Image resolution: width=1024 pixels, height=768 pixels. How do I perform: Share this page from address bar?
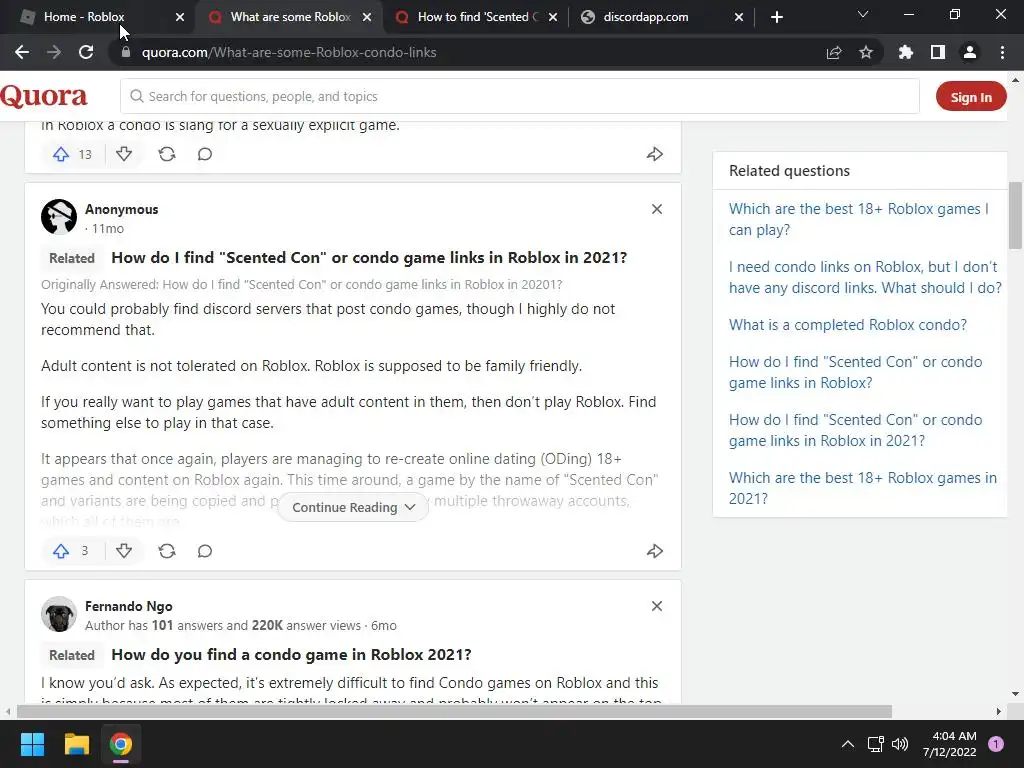click(x=834, y=52)
